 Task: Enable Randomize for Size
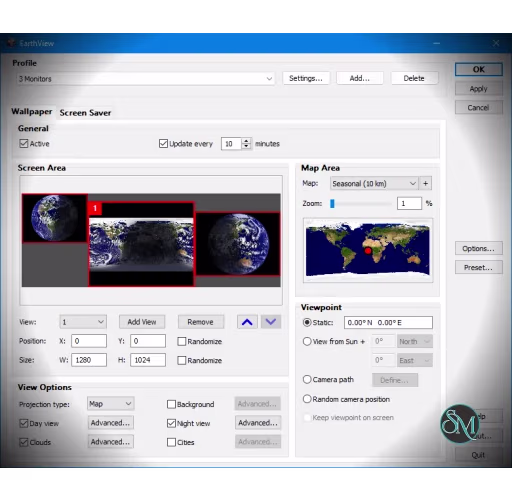pos(182,360)
